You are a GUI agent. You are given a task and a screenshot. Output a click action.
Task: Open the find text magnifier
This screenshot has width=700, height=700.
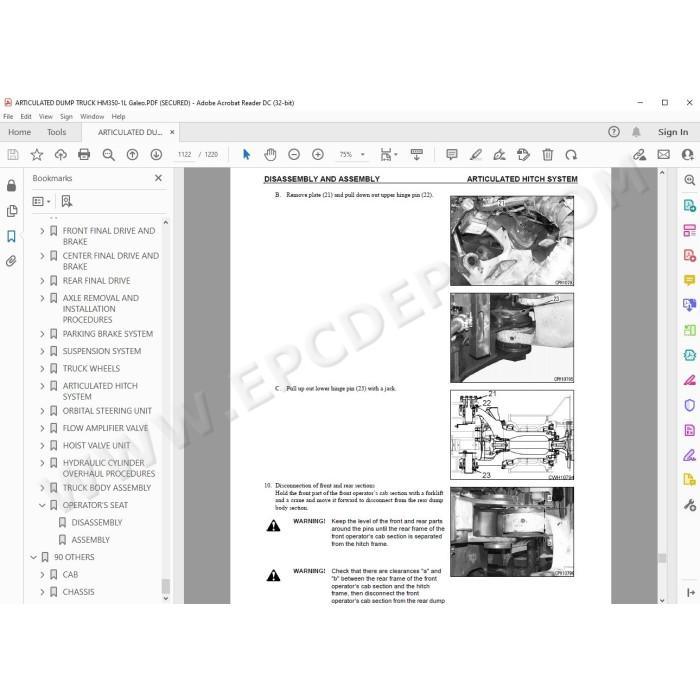pyautogui.click(x=108, y=154)
